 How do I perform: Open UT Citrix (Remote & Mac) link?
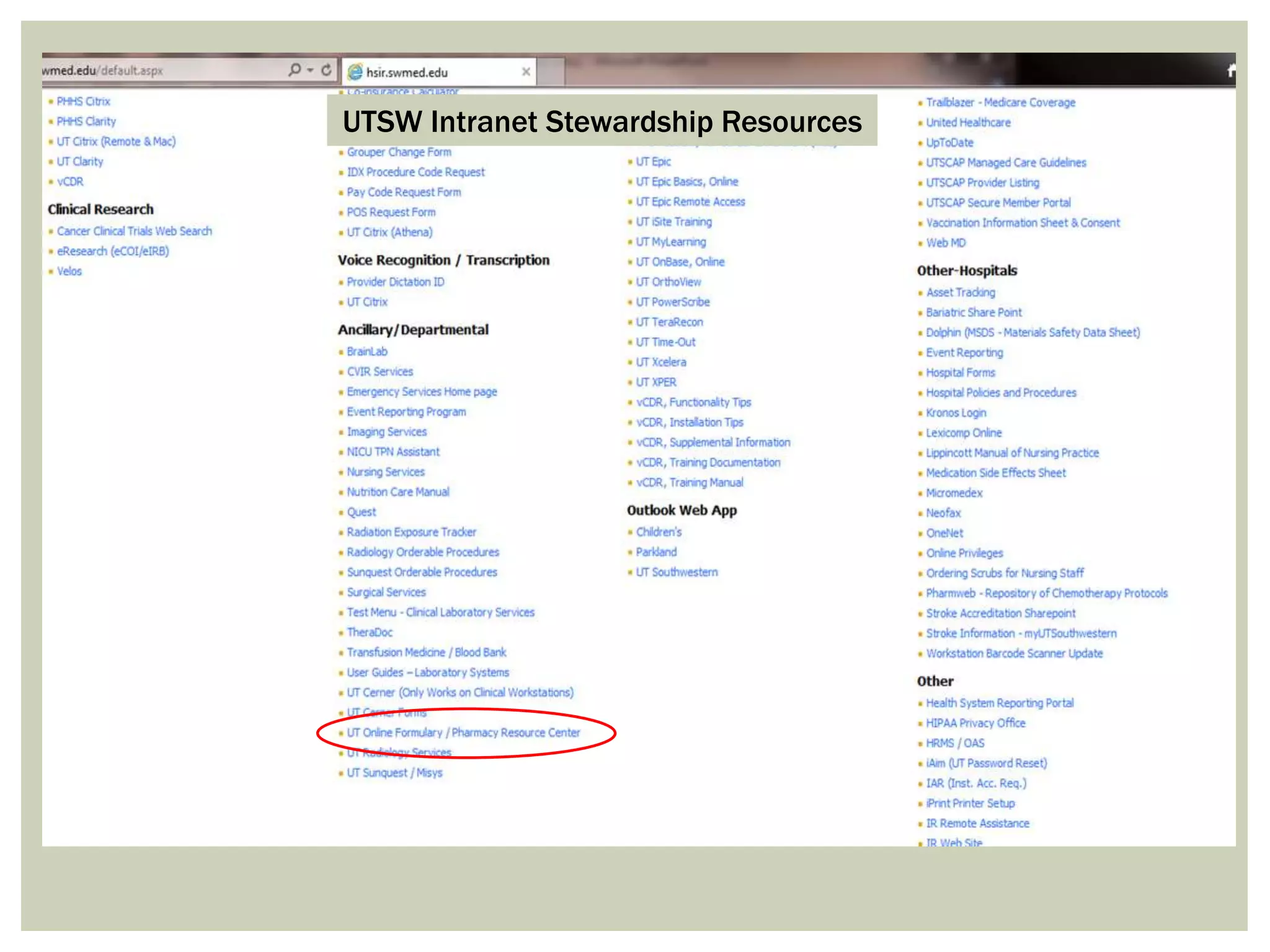116,141
